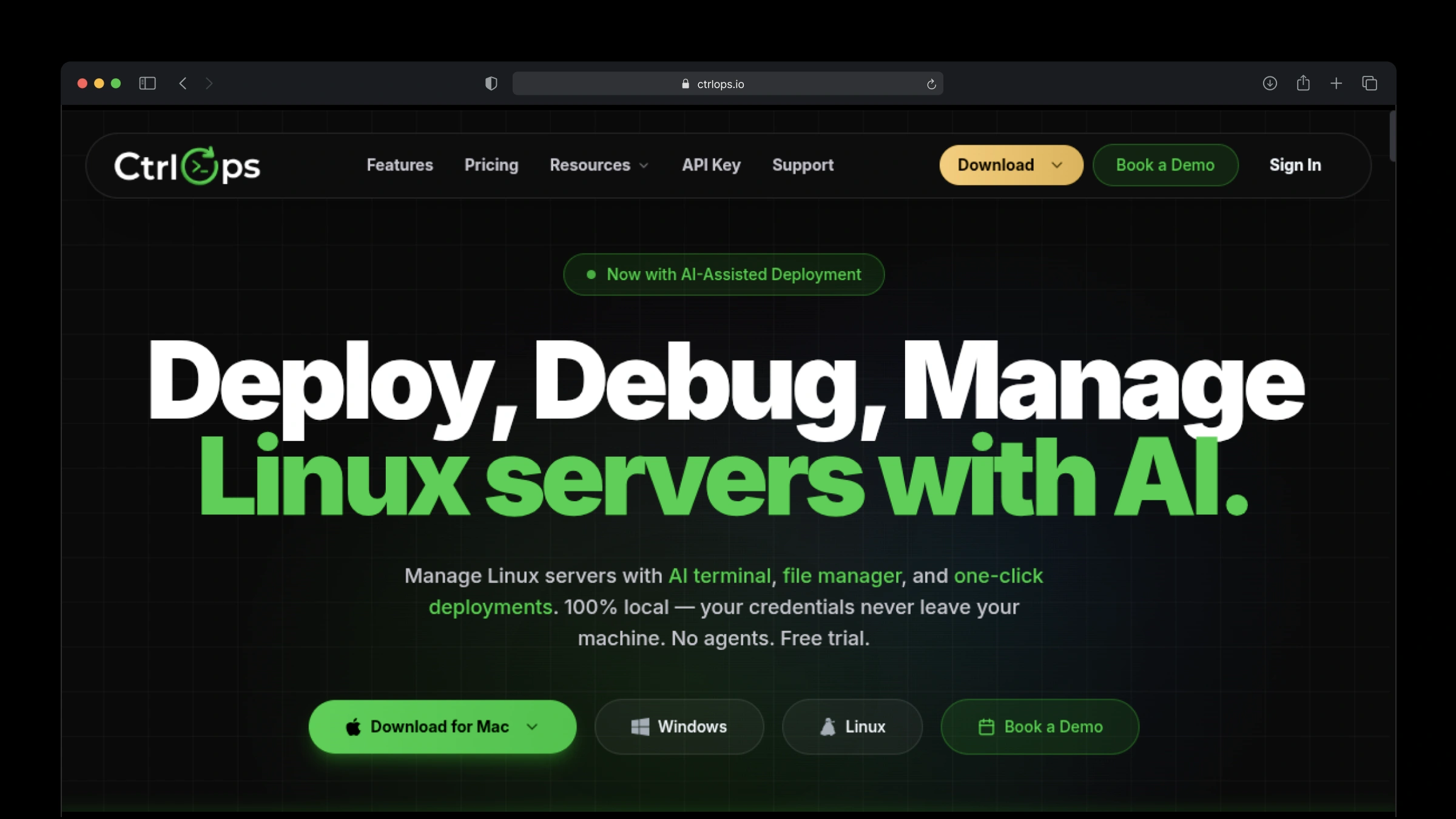This screenshot has width=1456, height=819.
Task: Reload the page with the refresh icon
Action: click(931, 84)
